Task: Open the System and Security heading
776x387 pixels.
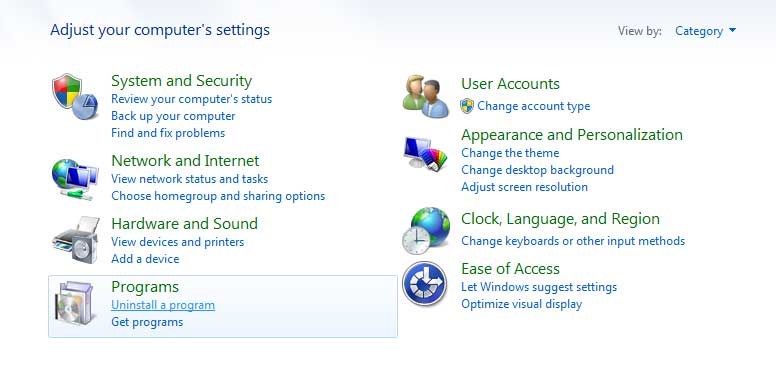Action: (181, 81)
